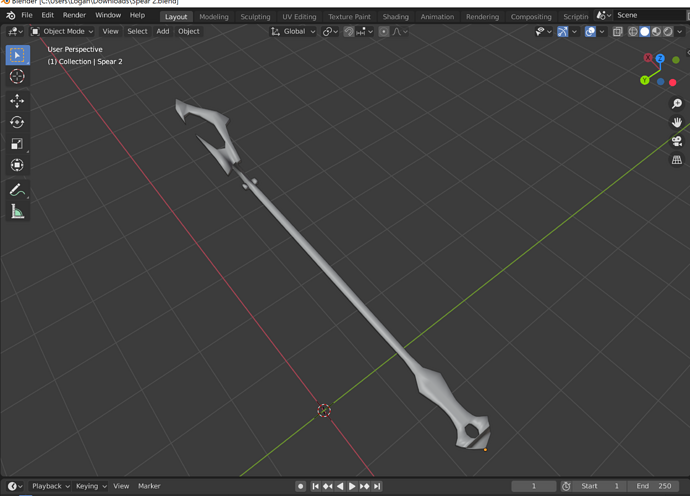Click the blue Z axis gizmo circle
This screenshot has height=496, width=690.
660,58
